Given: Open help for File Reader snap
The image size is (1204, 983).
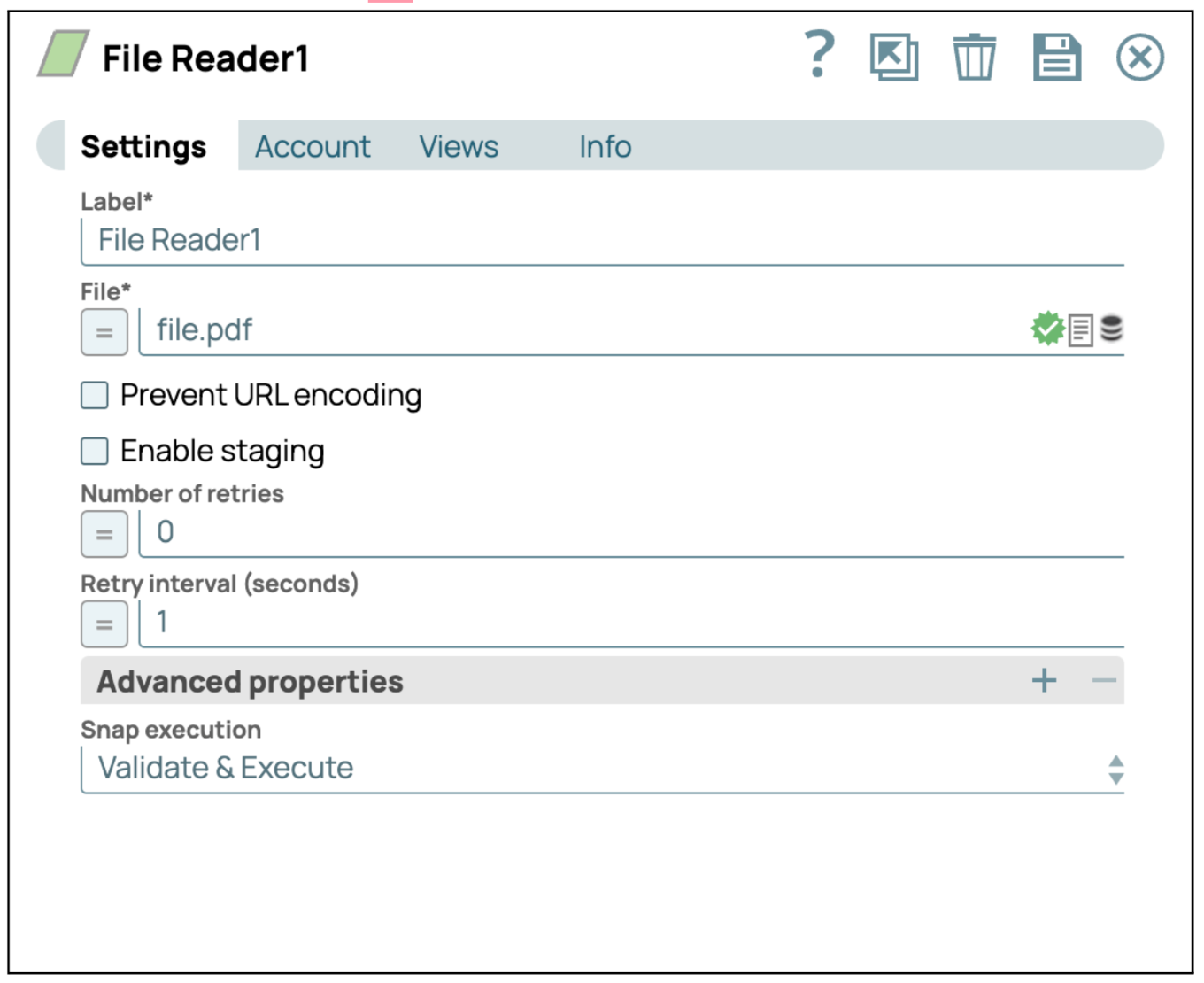Looking at the screenshot, I should point(819,56).
